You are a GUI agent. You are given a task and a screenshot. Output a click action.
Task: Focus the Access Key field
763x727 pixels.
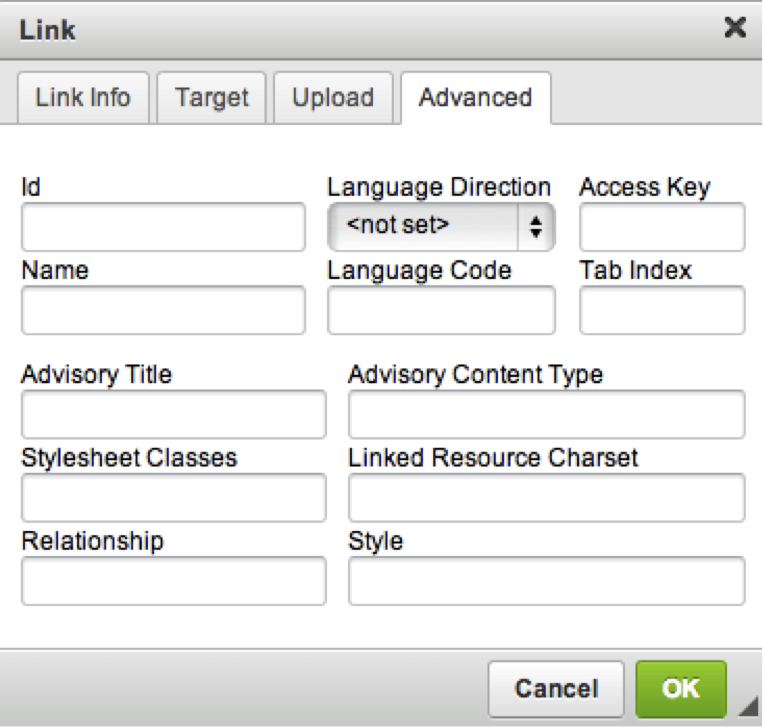pos(662,227)
